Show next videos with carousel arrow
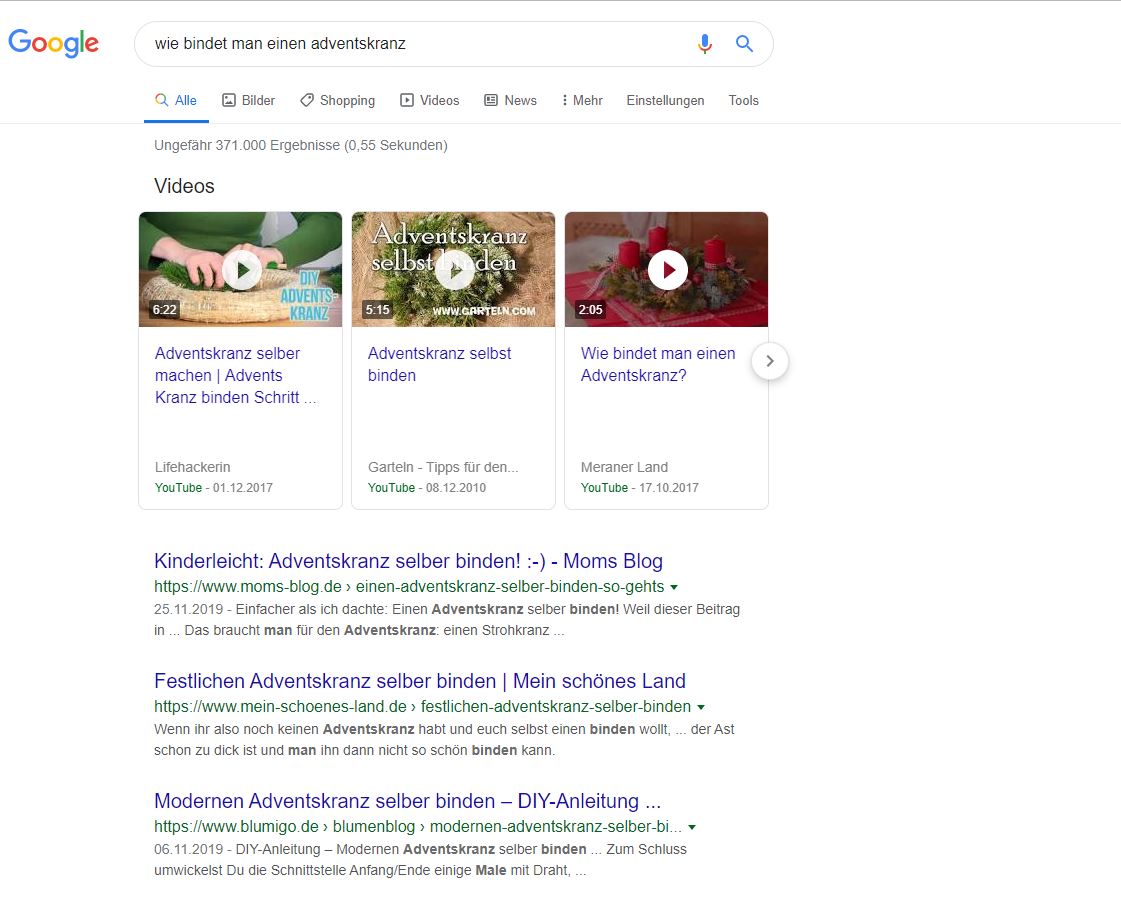This screenshot has width=1121, height=898. tap(770, 361)
